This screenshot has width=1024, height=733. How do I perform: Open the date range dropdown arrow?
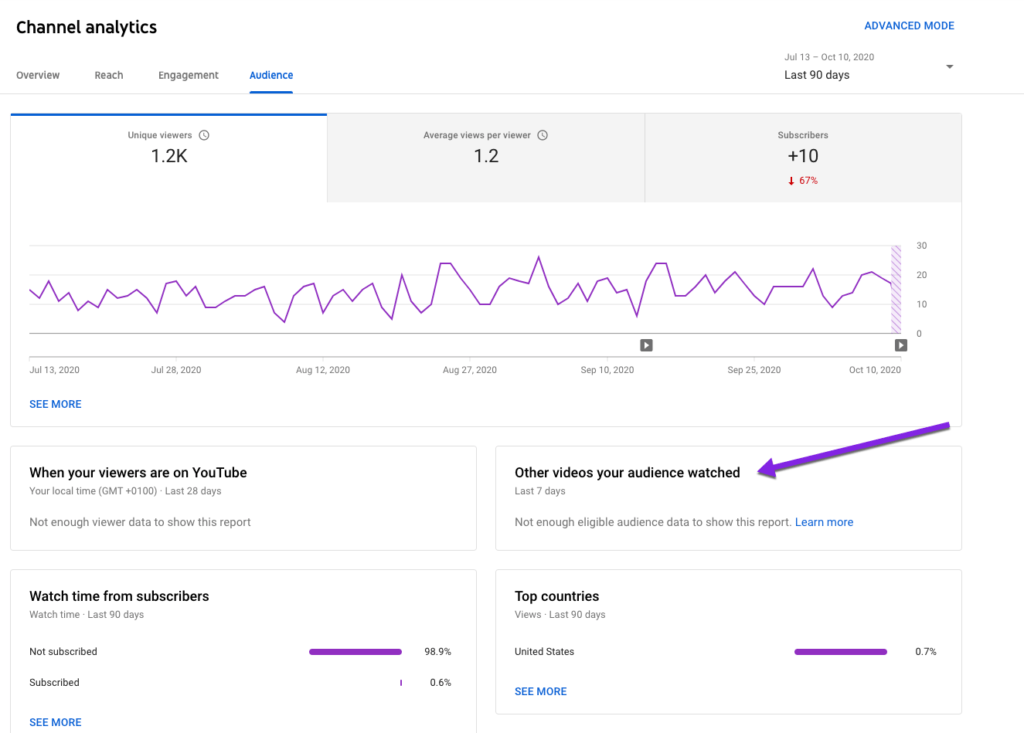tap(949, 67)
